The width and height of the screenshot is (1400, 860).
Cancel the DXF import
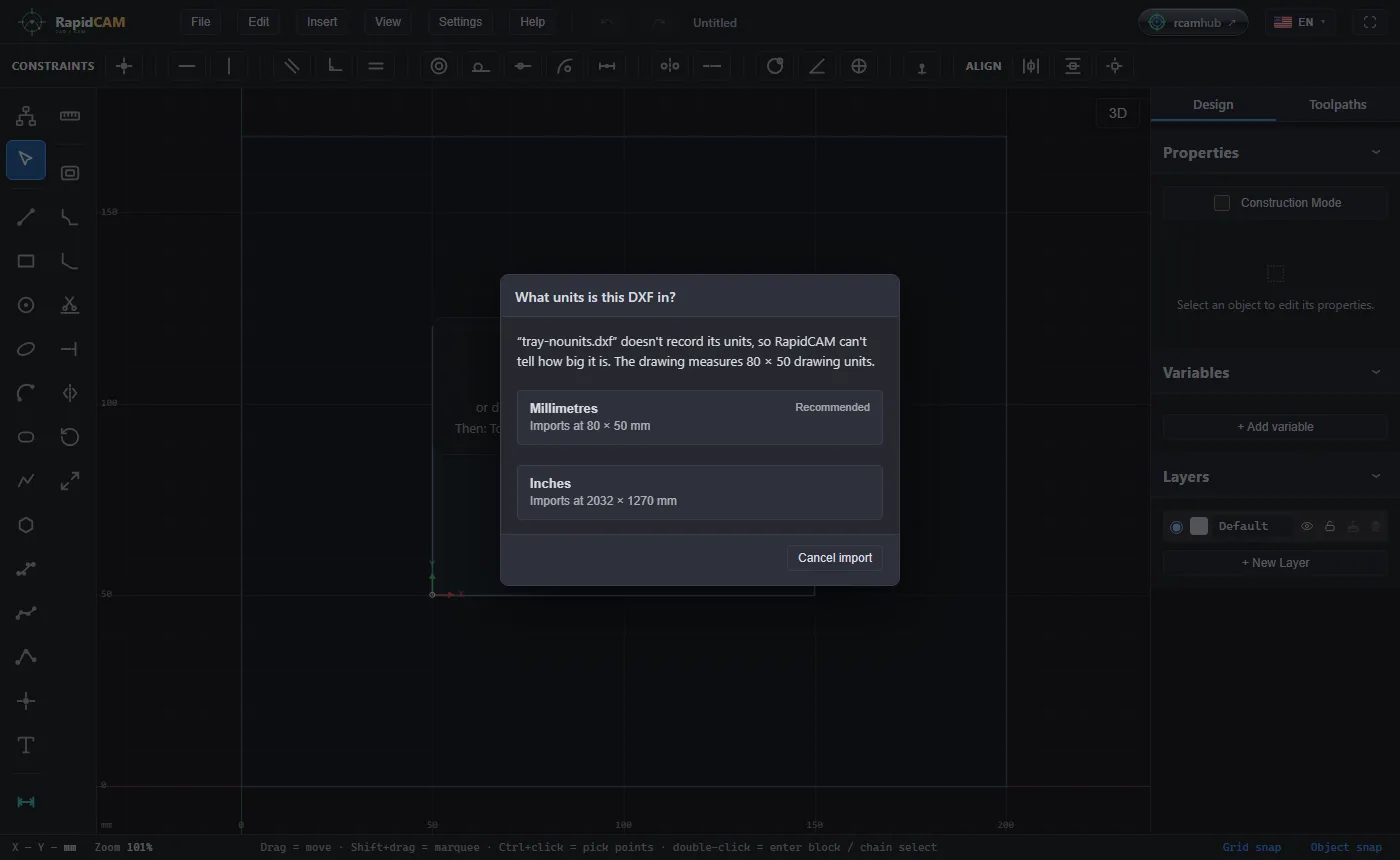tap(835, 558)
